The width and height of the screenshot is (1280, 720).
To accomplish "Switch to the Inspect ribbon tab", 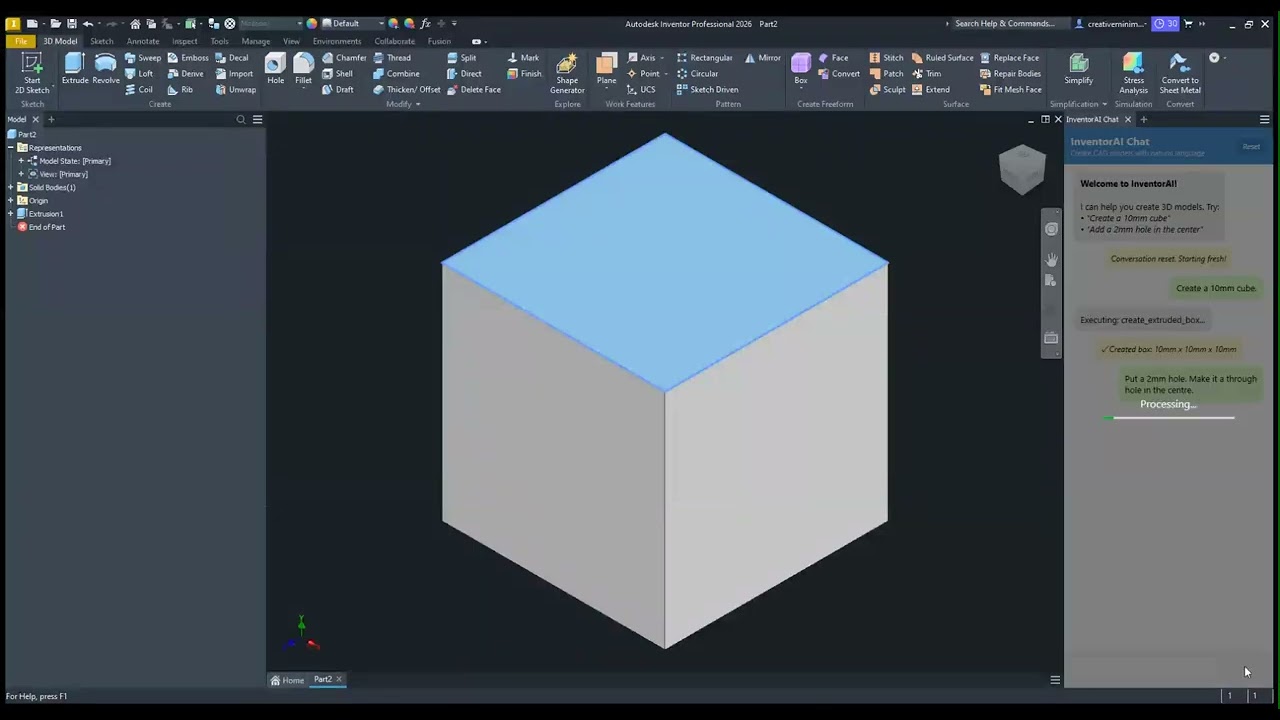I will point(185,42).
